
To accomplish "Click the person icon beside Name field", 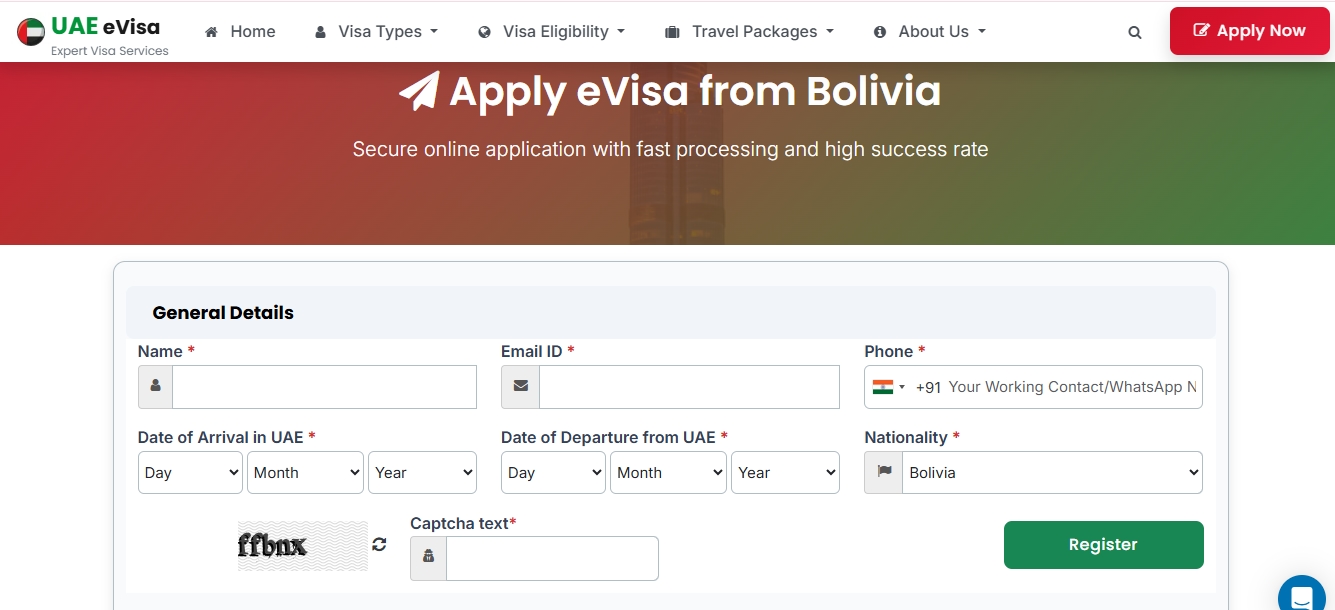I will pyautogui.click(x=155, y=387).
